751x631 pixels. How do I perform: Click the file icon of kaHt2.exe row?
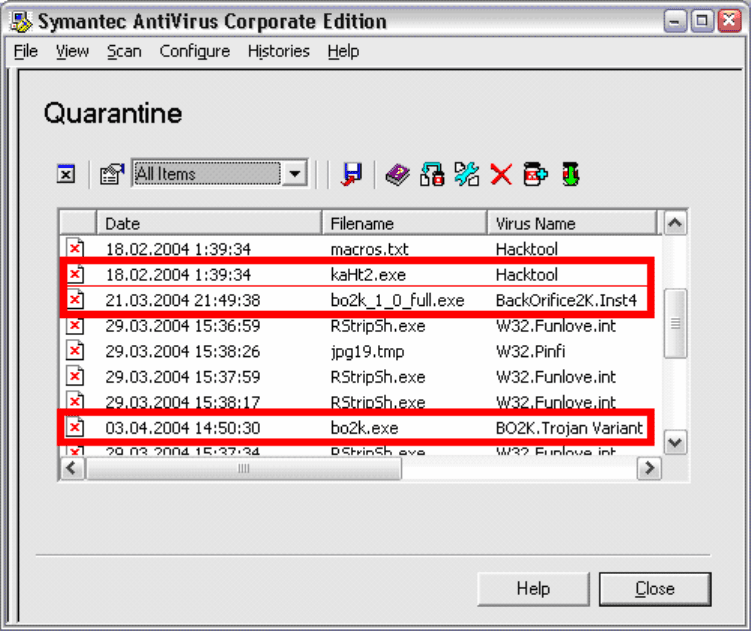(x=75, y=274)
